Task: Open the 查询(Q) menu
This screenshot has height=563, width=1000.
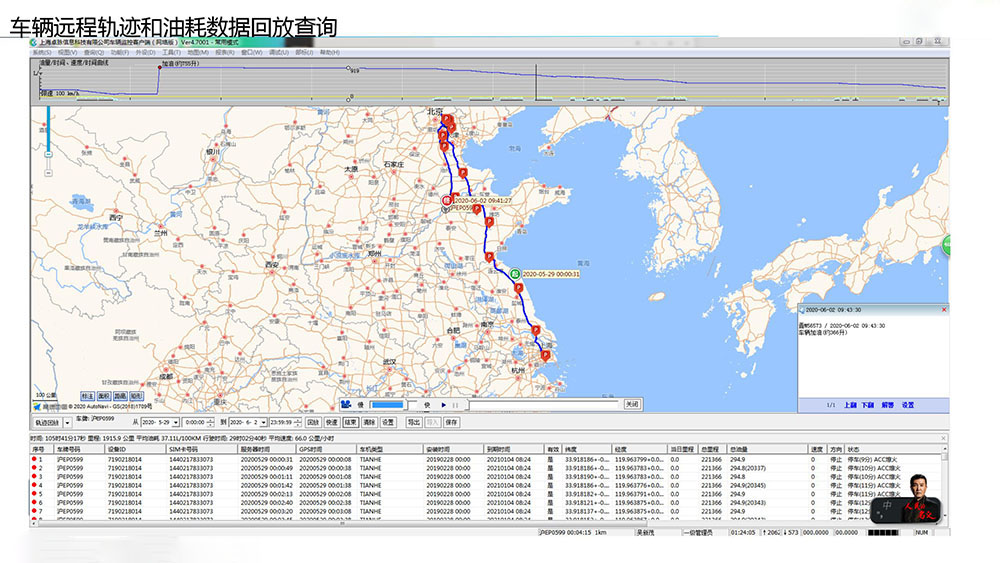Action: click(x=93, y=52)
